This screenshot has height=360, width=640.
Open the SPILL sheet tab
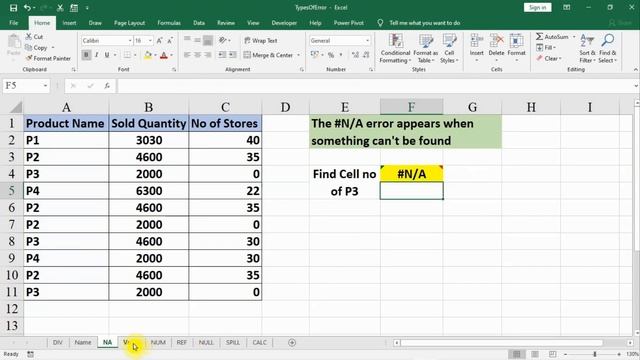(x=233, y=342)
